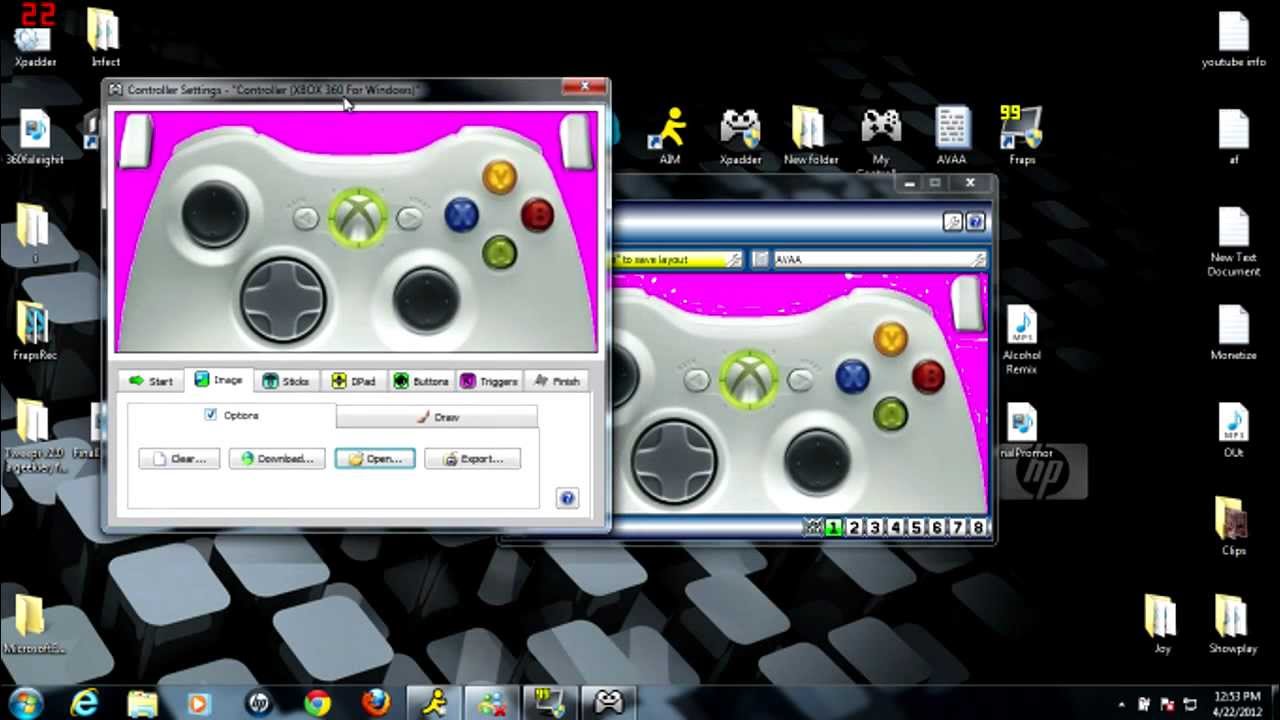
Task: Click the Export... button
Action: 473,459
